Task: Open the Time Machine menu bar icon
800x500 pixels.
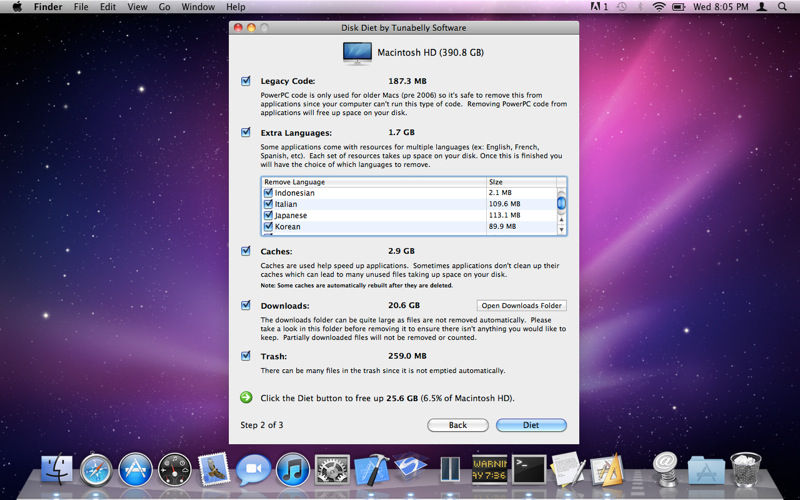Action: [621, 7]
